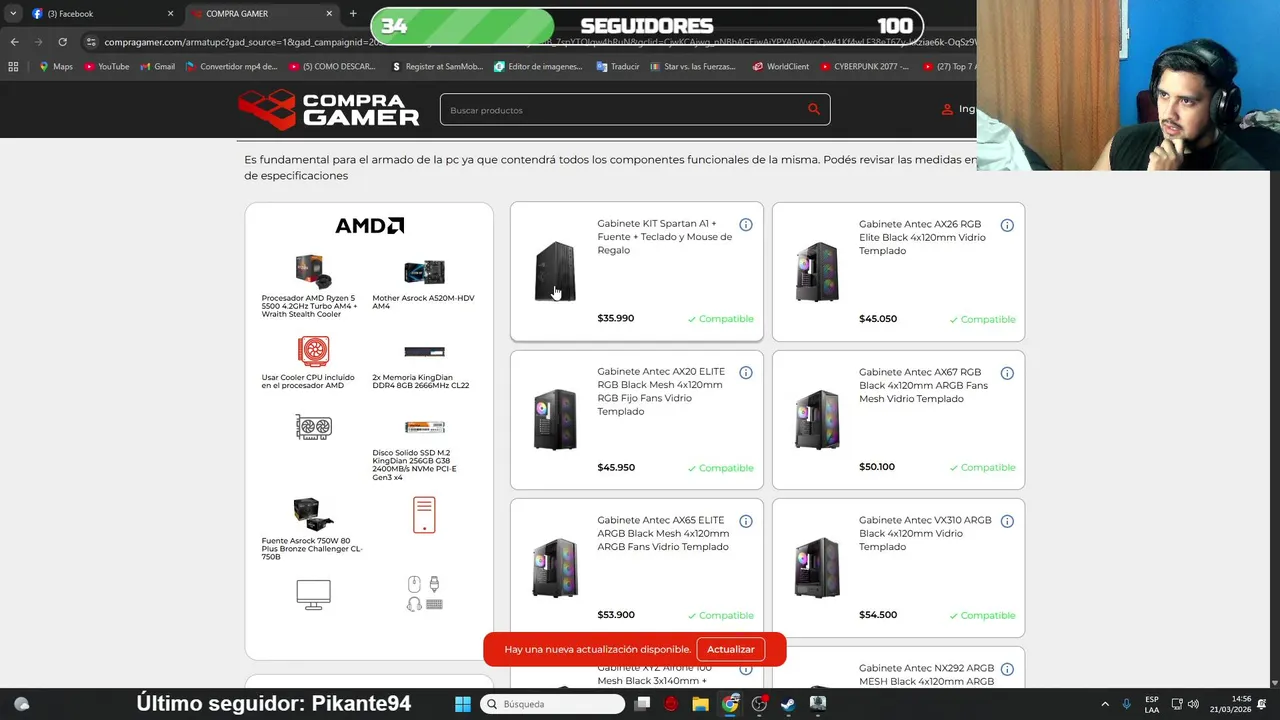The height and width of the screenshot is (720, 1280).
Task: Reload the current page
Action: pyautogui.click(x=62, y=42)
